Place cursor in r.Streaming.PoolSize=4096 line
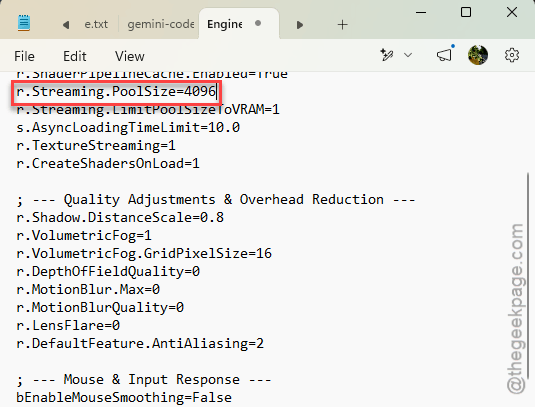 pos(116,91)
